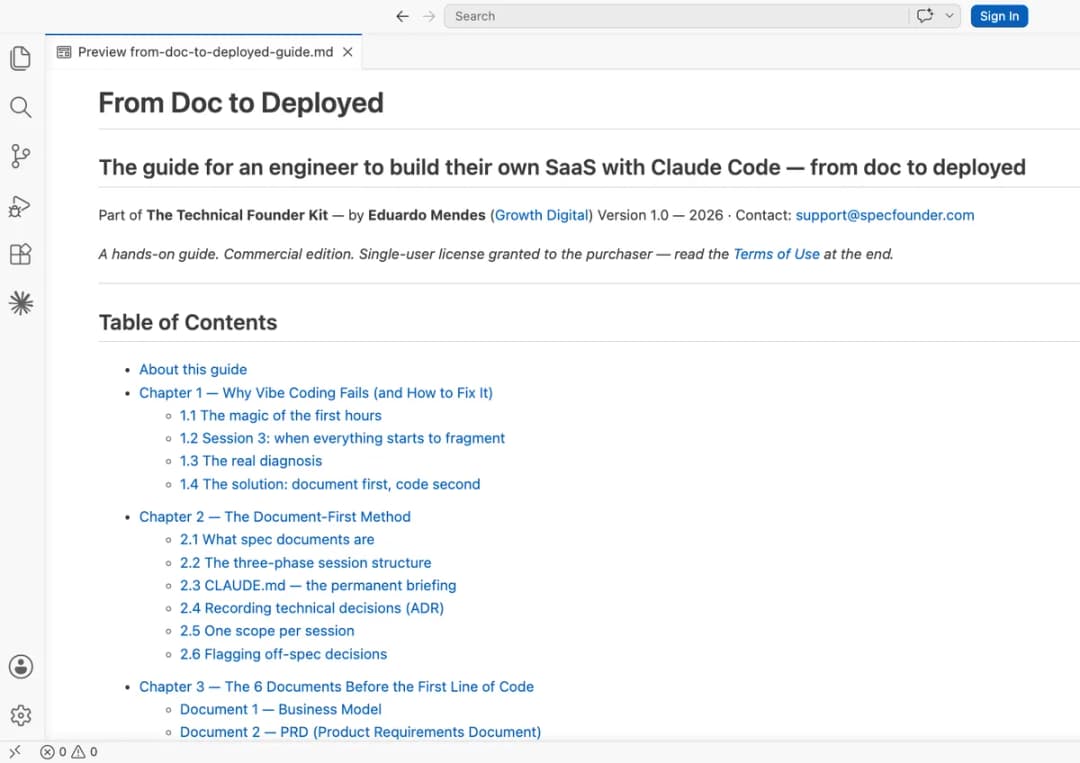Click the Eduardo Mendes author name
Image resolution: width=1080 pixels, height=763 pixels.
pos(426,215)
